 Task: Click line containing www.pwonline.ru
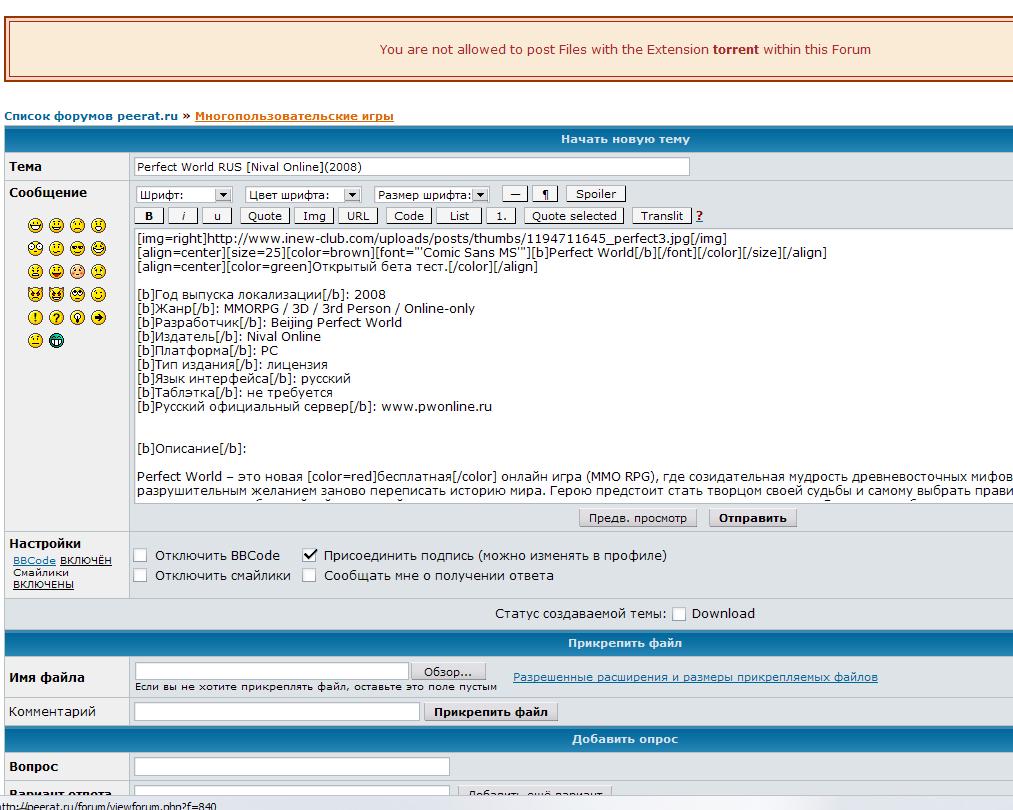click(314, 406)
